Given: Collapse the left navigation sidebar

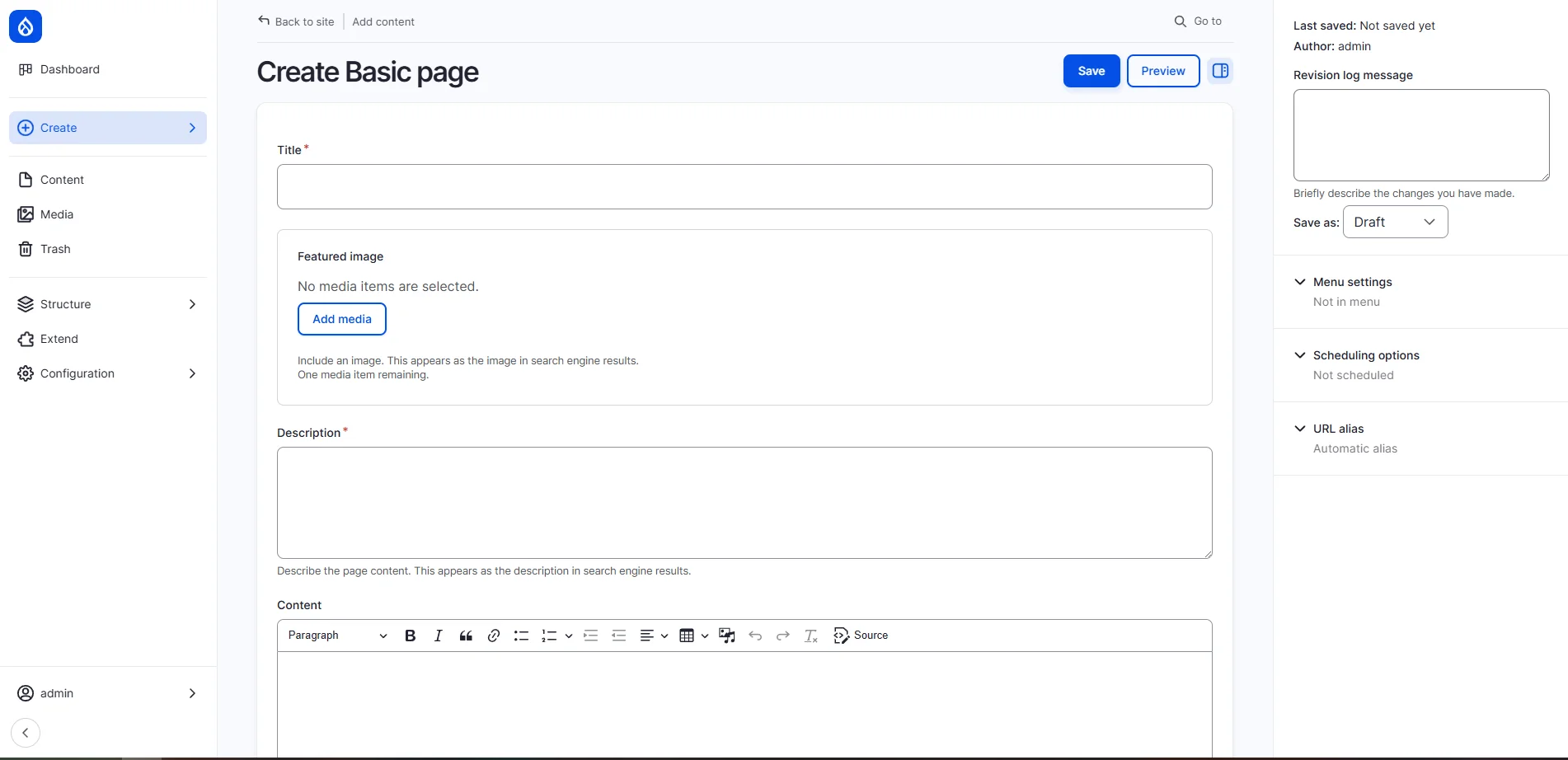Looking at the screenshot, I should click(x=26, y=733).
